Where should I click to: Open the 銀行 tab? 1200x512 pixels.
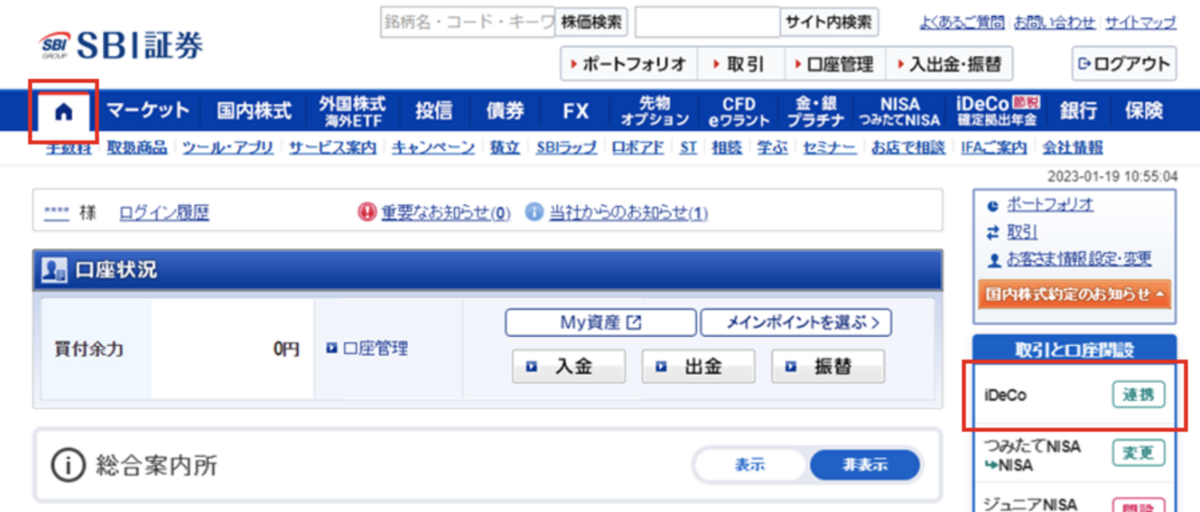[1078, 111]
